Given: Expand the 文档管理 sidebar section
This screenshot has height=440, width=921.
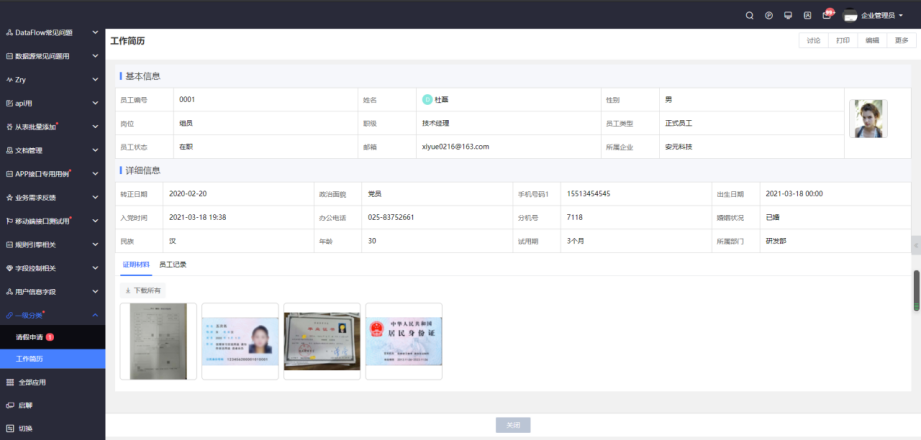Looking at the screenshot, I should pos(52,150).
